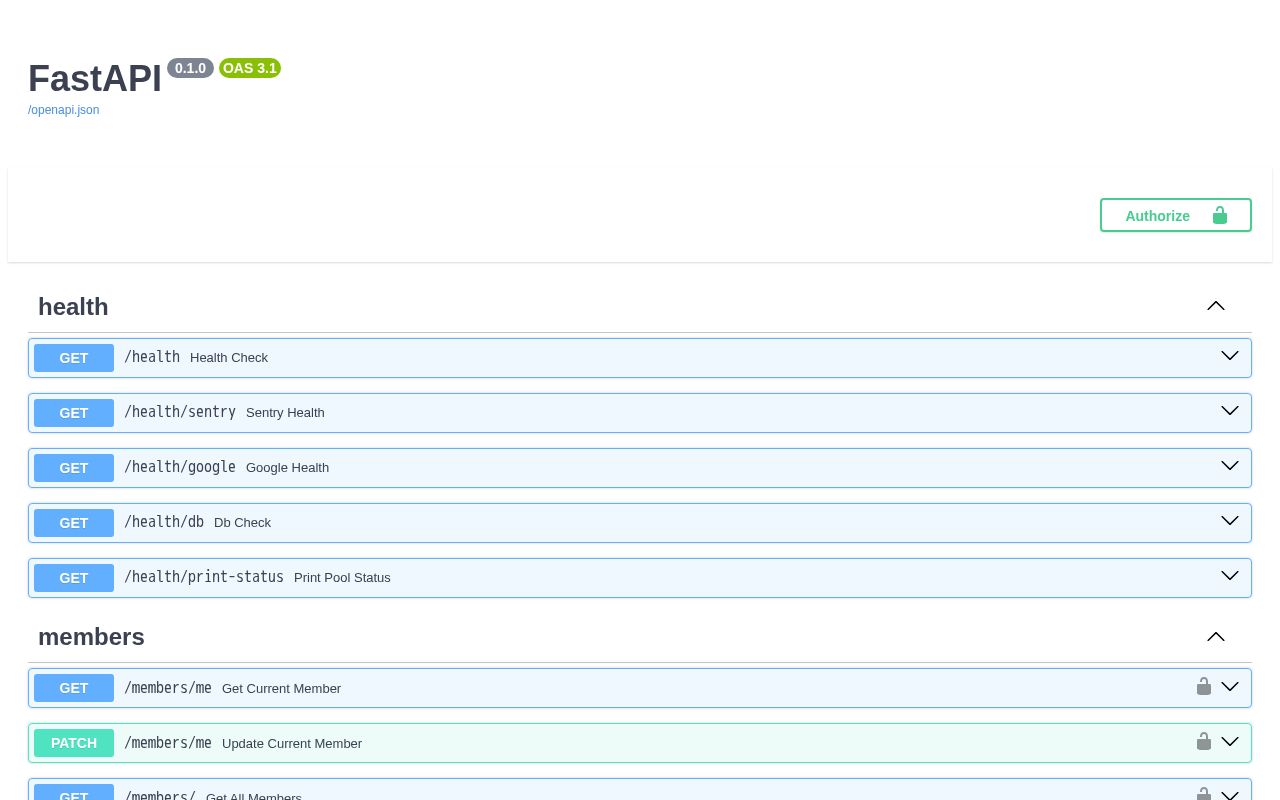The height and width of the screenshot is (800, 1280).
Task: Click the GET badge for Get Current Member
Action: pyautogui.click(x=74, y=688)
